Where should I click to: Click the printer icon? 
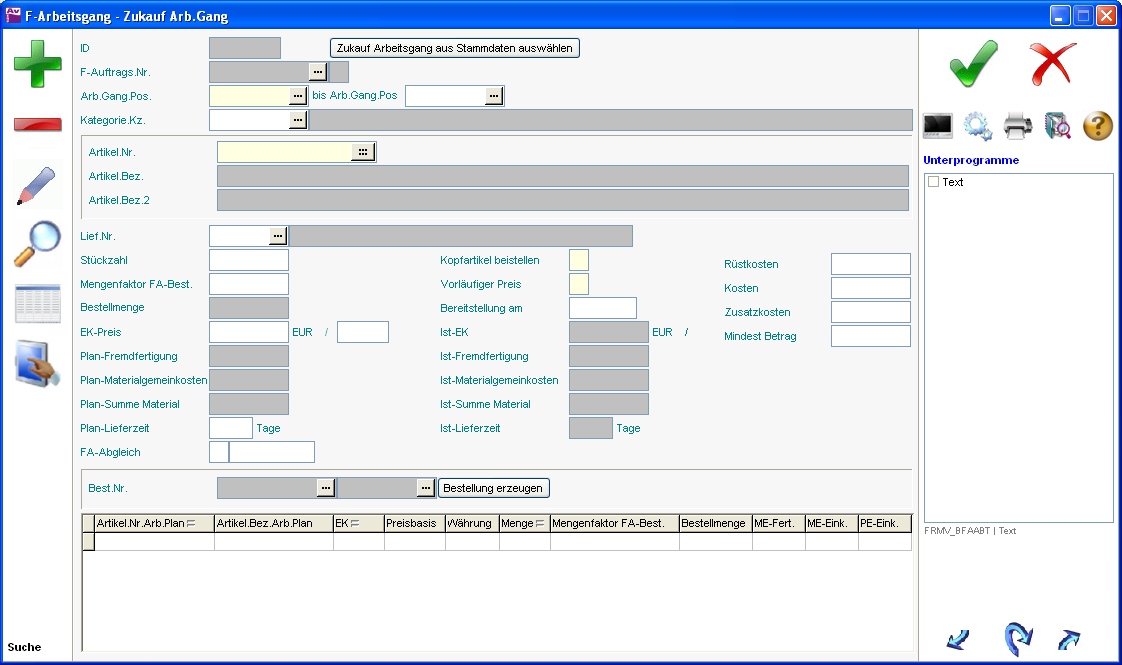[x=1018, y=126]
